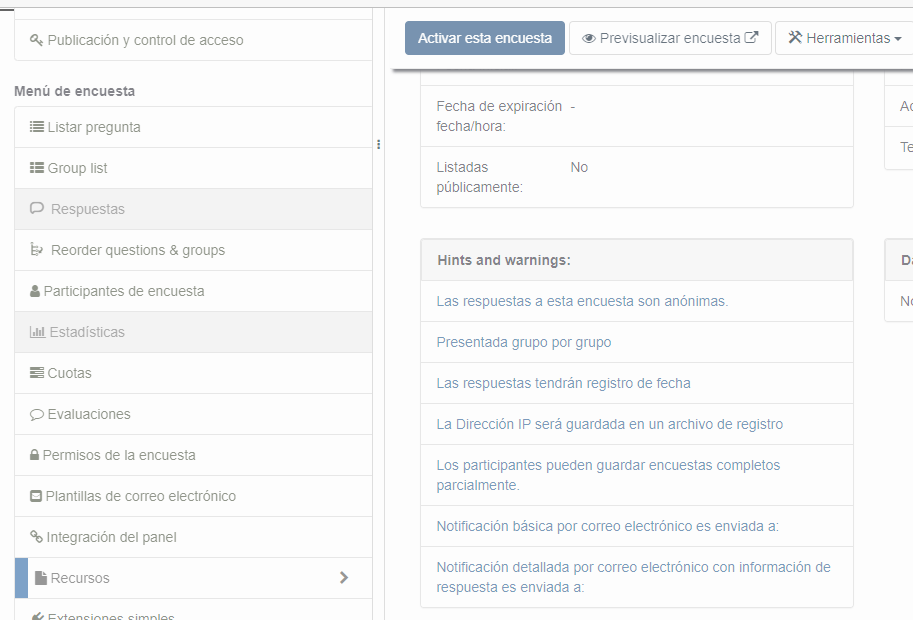Click the Presentada grupo por grupo link
The image size is (913, 620).
[524, 342]
